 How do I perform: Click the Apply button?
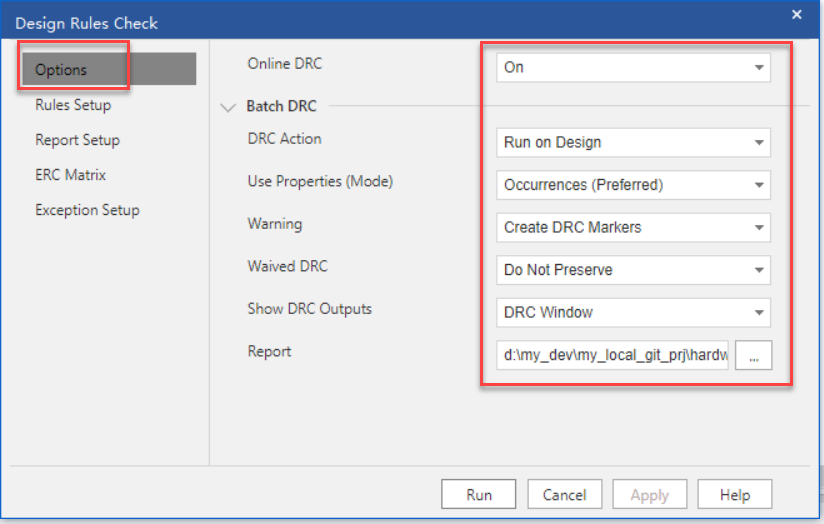(649, 495)
